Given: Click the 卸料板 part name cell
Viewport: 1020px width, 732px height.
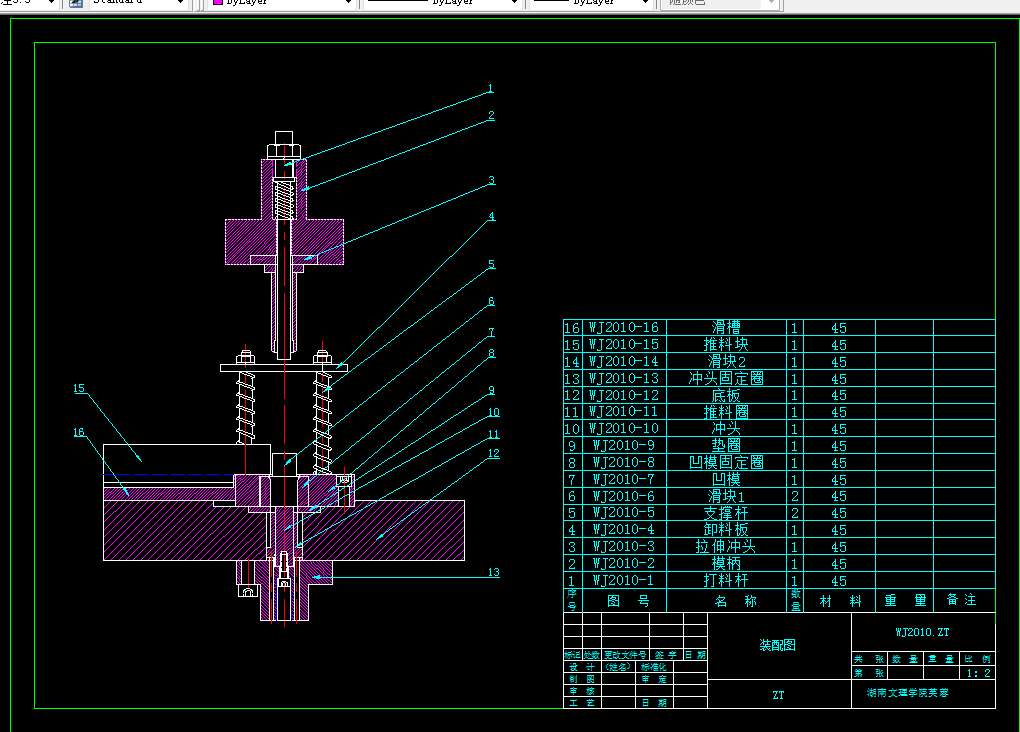Looking at the screenshot, I should pyautogui.click(x=726, y=530).
